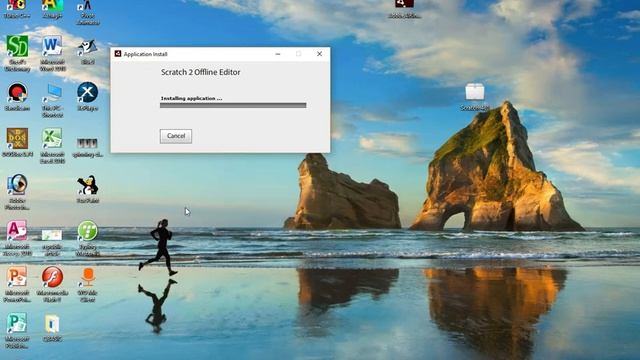Click the Application Install title bar icon
The image size is (640, 360).
click(x=118, y=54)
